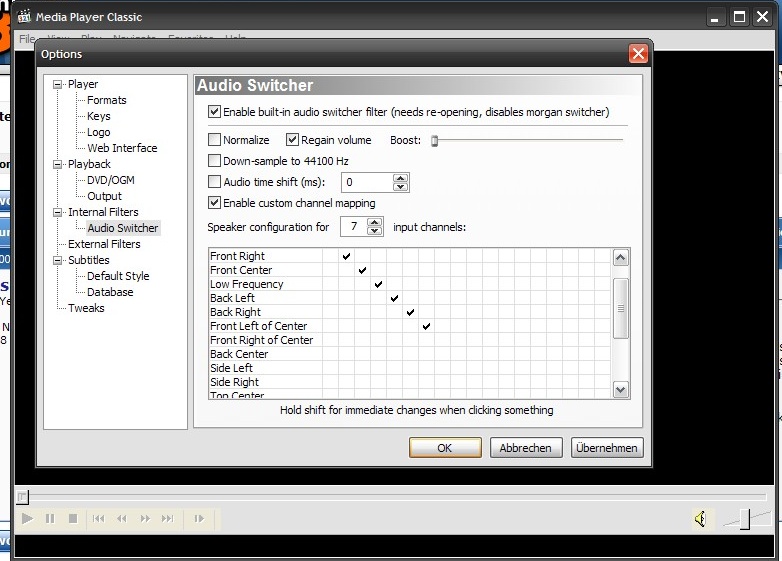Screen dimensions: 782x561
Task: Select Output in options tree
Action: coord(104,196)
